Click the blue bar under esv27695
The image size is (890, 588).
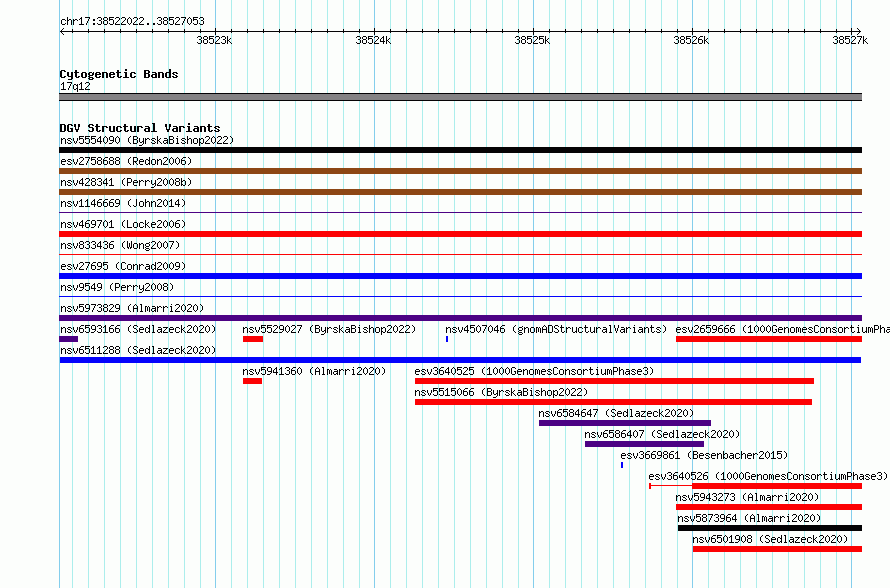[460, 276]
